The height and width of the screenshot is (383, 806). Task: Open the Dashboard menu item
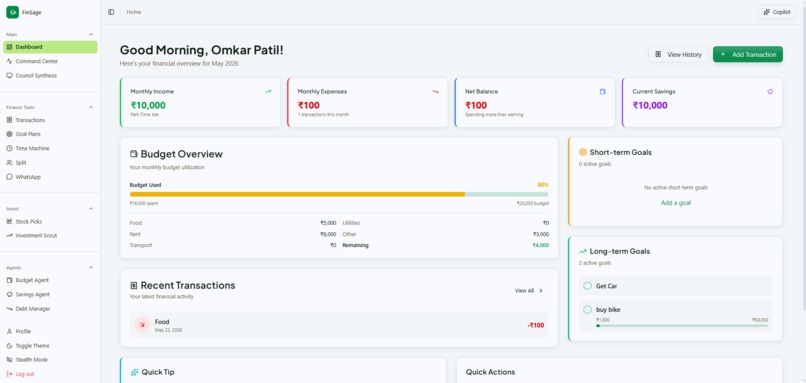pos(50,47)
